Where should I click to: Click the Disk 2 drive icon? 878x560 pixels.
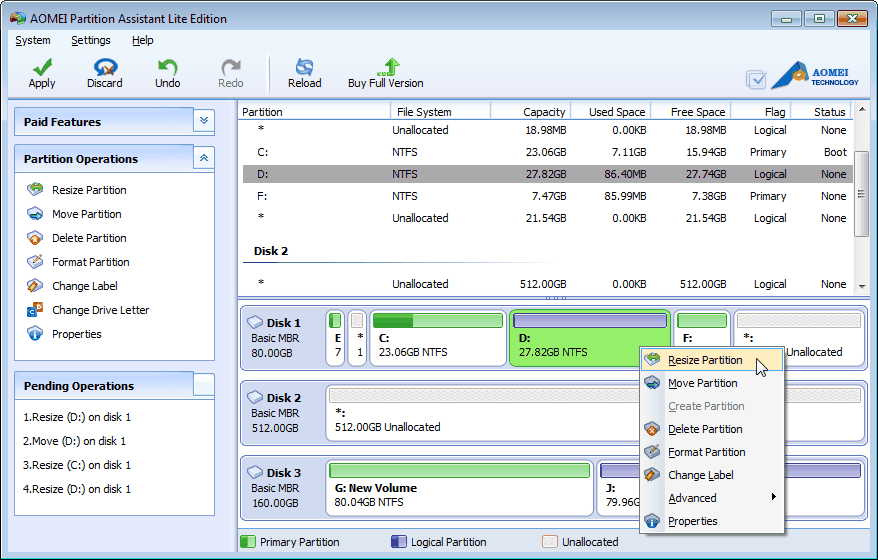point(255,397)
